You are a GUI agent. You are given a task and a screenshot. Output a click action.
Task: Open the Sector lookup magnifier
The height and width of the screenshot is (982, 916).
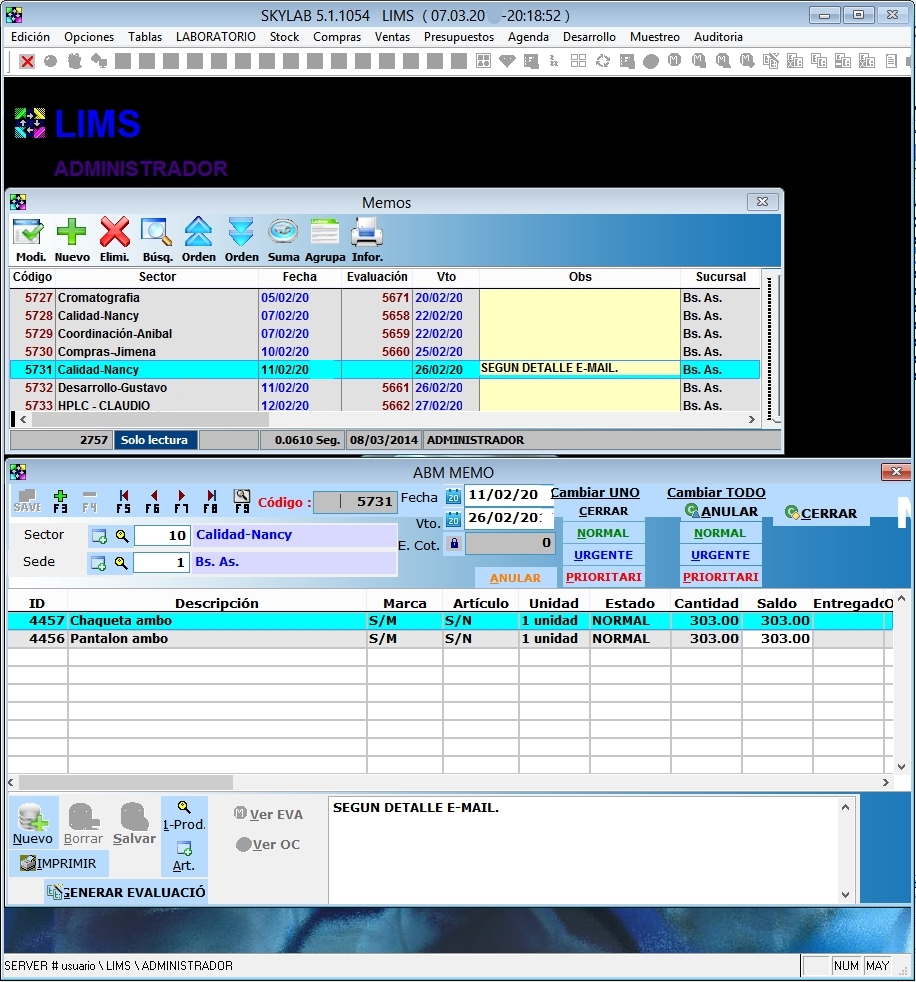(122, 536)
